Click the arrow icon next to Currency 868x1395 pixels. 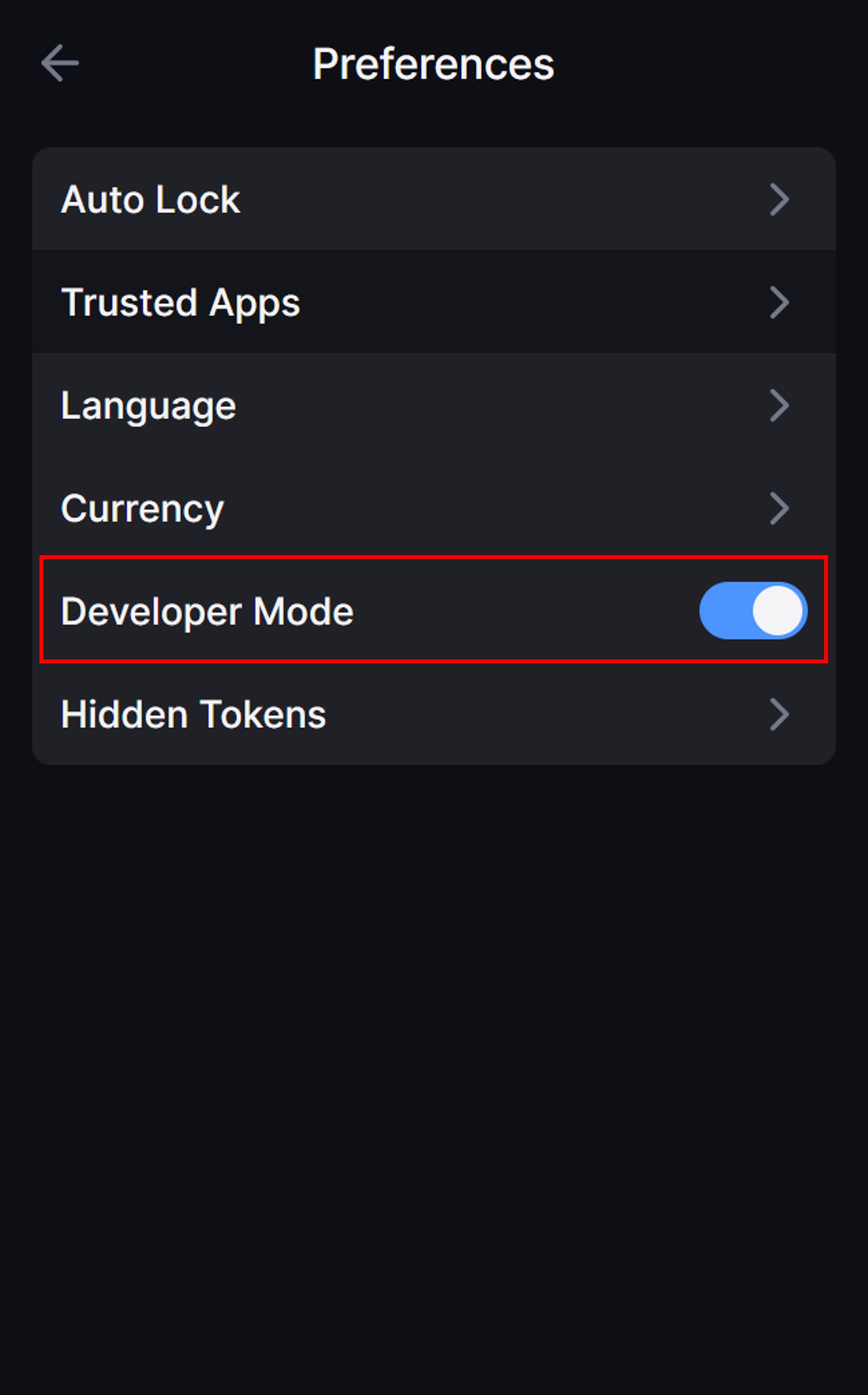point(779,508)
